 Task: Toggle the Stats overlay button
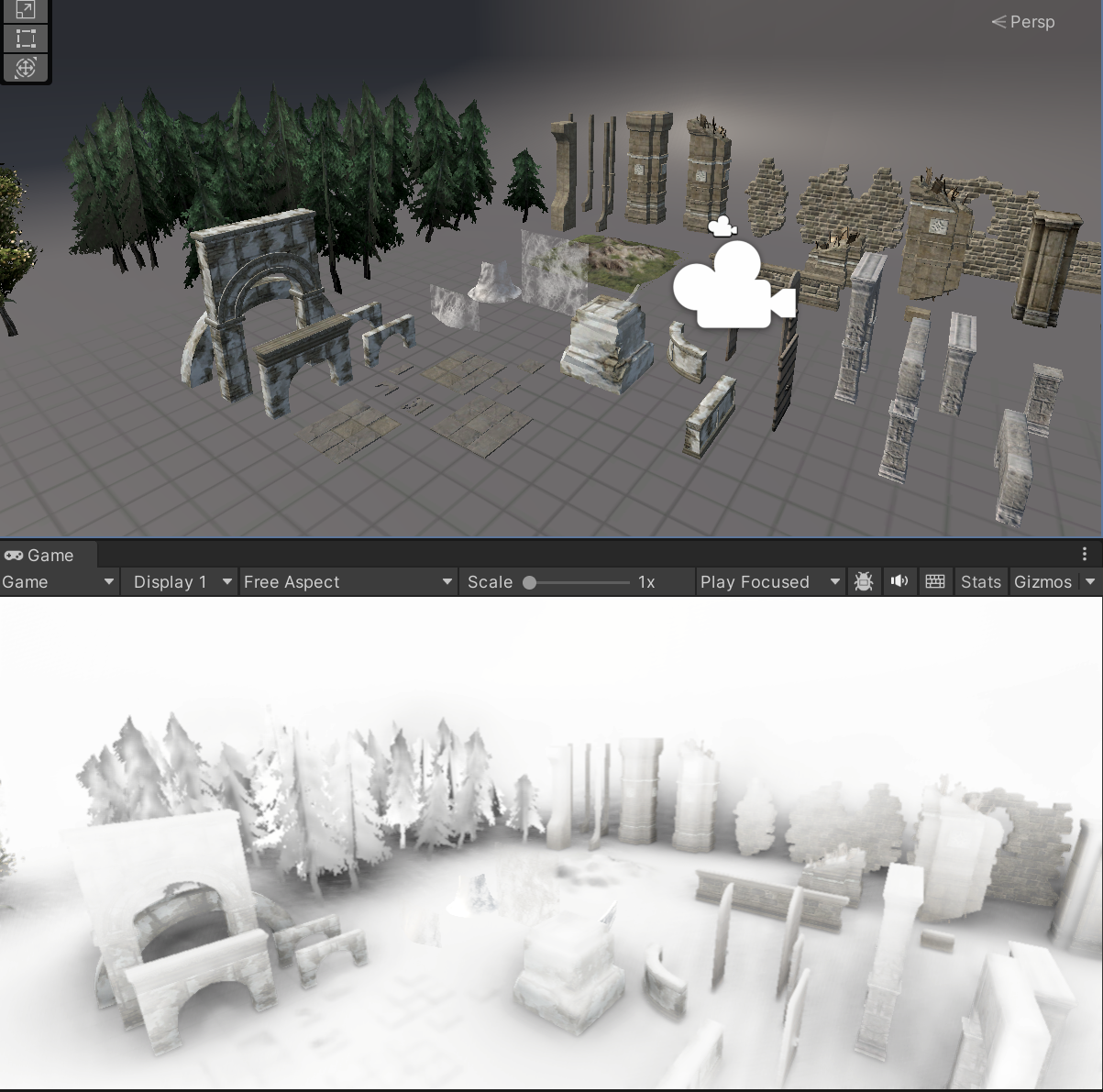click(x=980, y=581)
